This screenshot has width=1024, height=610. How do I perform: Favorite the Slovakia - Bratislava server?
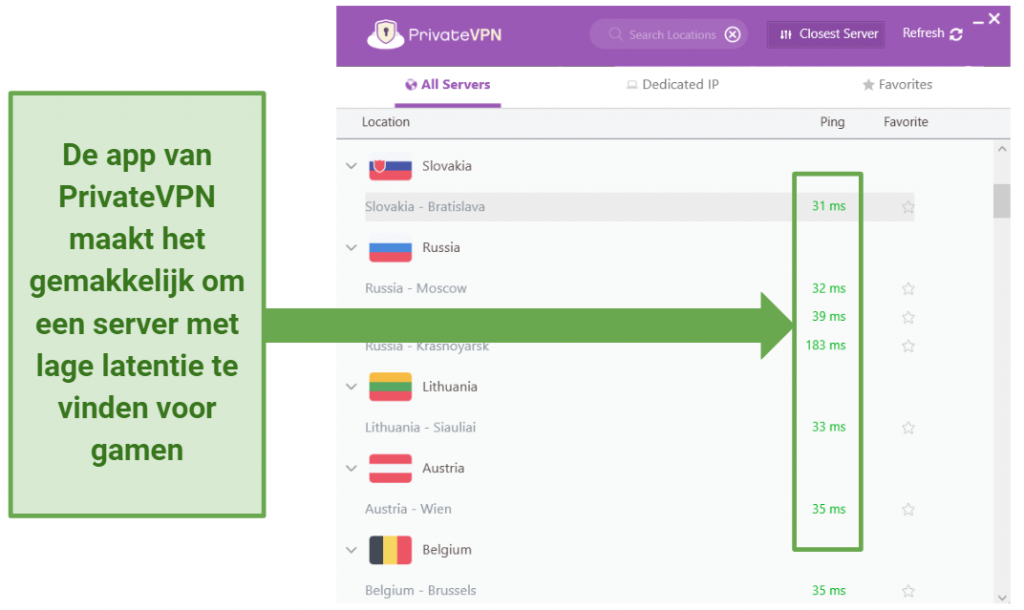coord(908,206)
